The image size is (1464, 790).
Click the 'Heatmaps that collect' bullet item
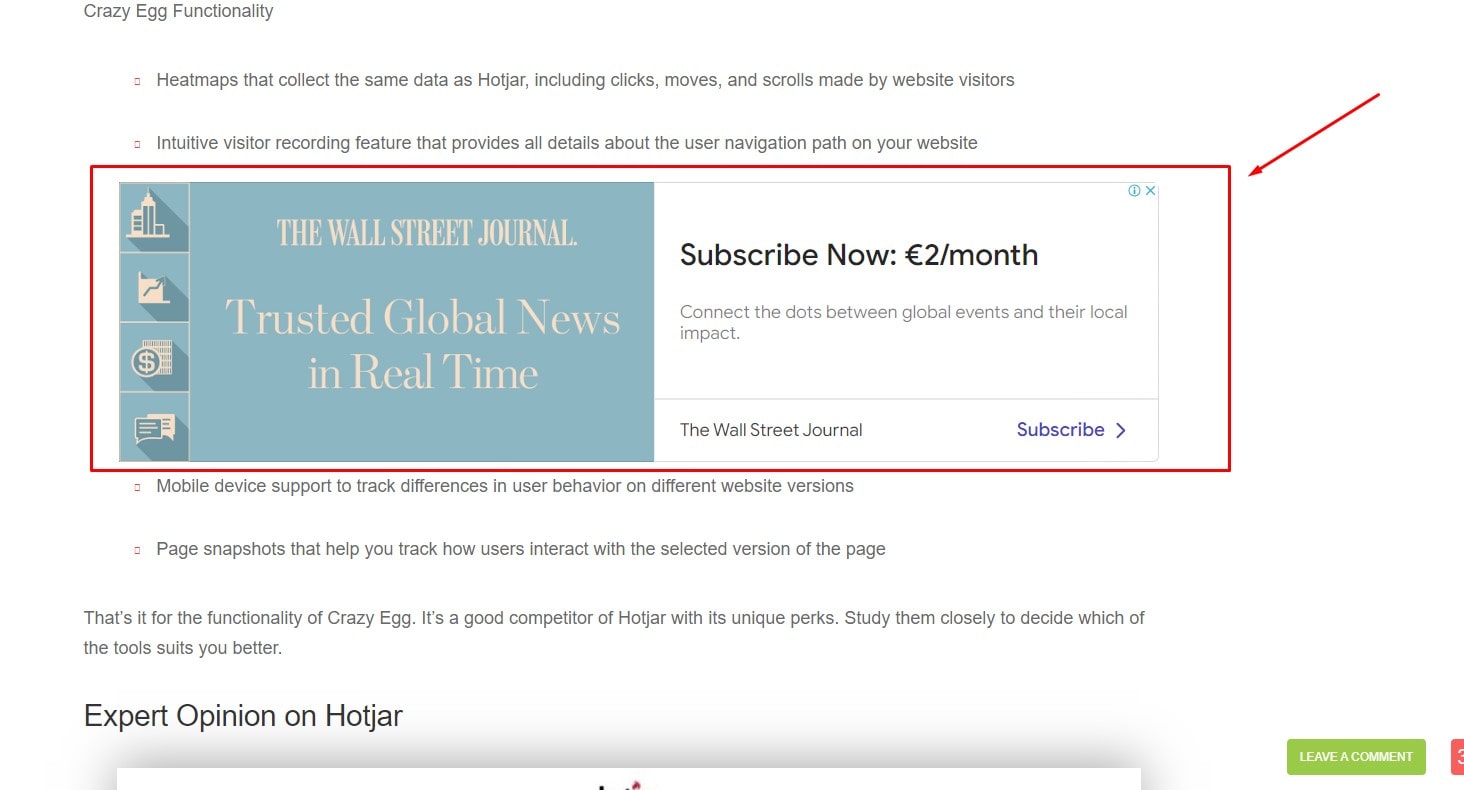(585, 80)
